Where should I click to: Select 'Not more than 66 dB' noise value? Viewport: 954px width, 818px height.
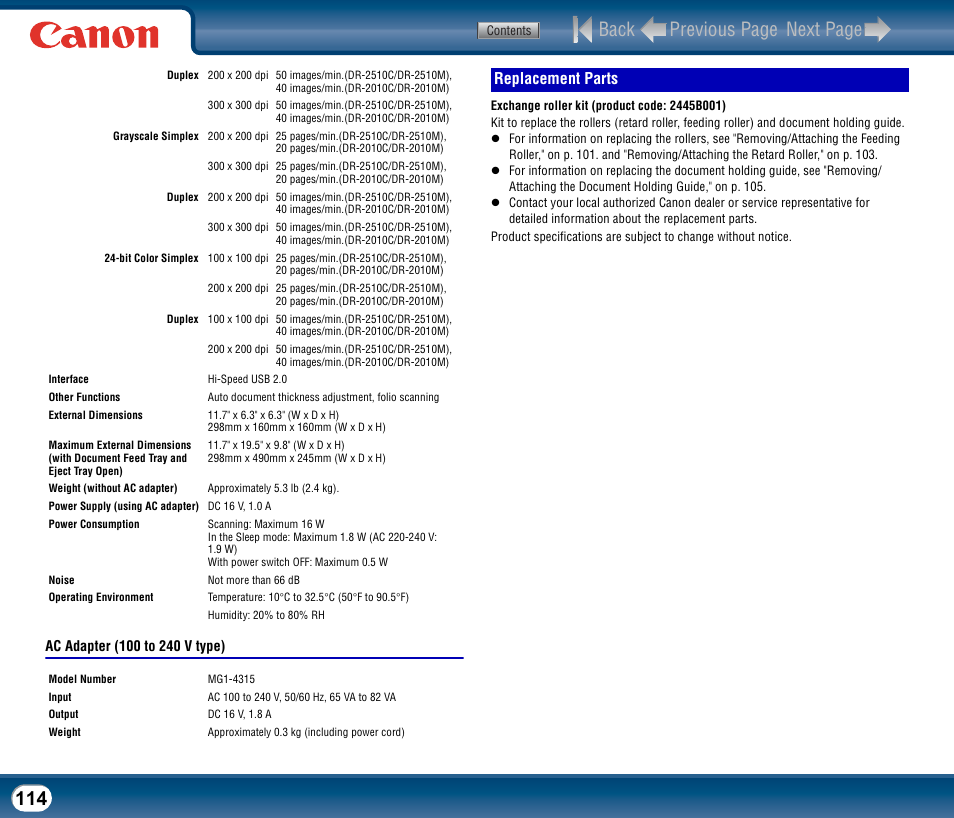[254, 580]
